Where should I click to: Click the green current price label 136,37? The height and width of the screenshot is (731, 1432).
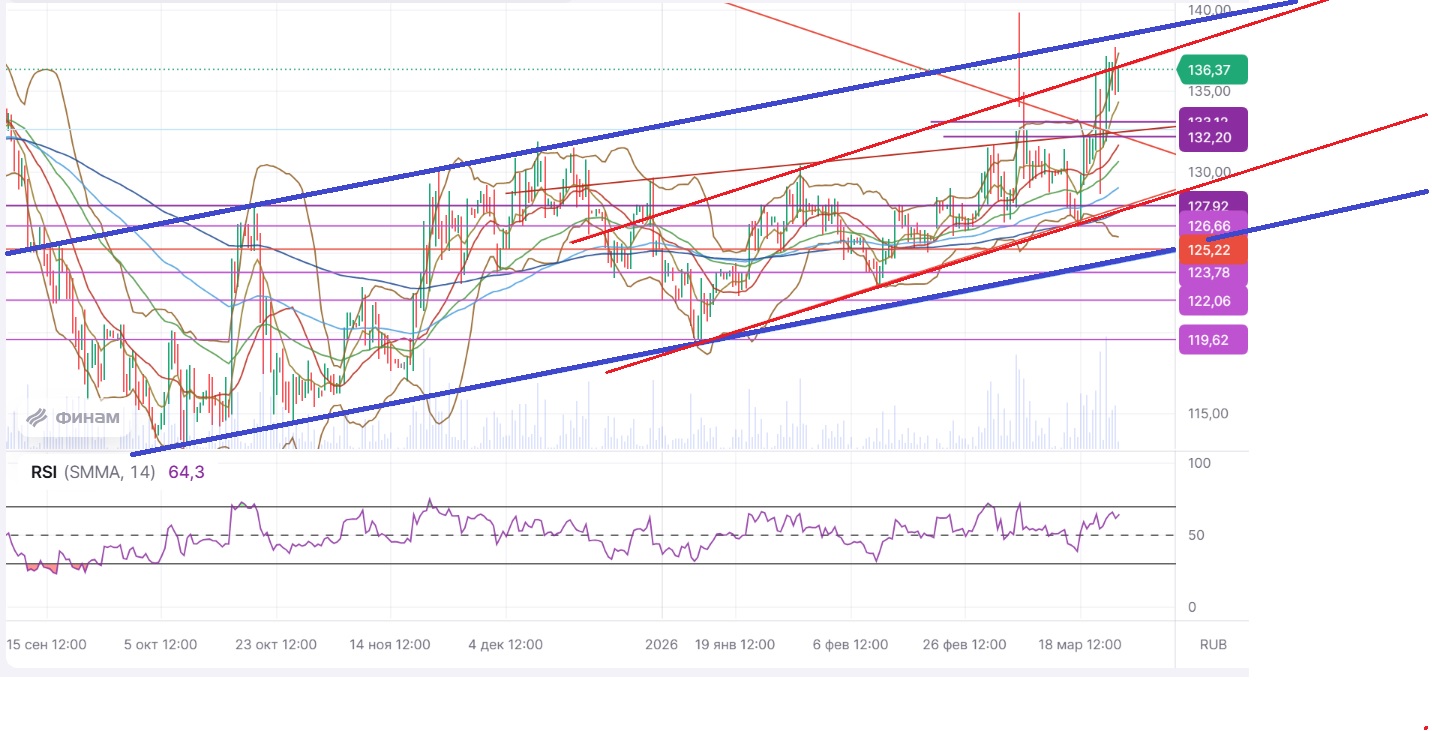[1213, 70]
